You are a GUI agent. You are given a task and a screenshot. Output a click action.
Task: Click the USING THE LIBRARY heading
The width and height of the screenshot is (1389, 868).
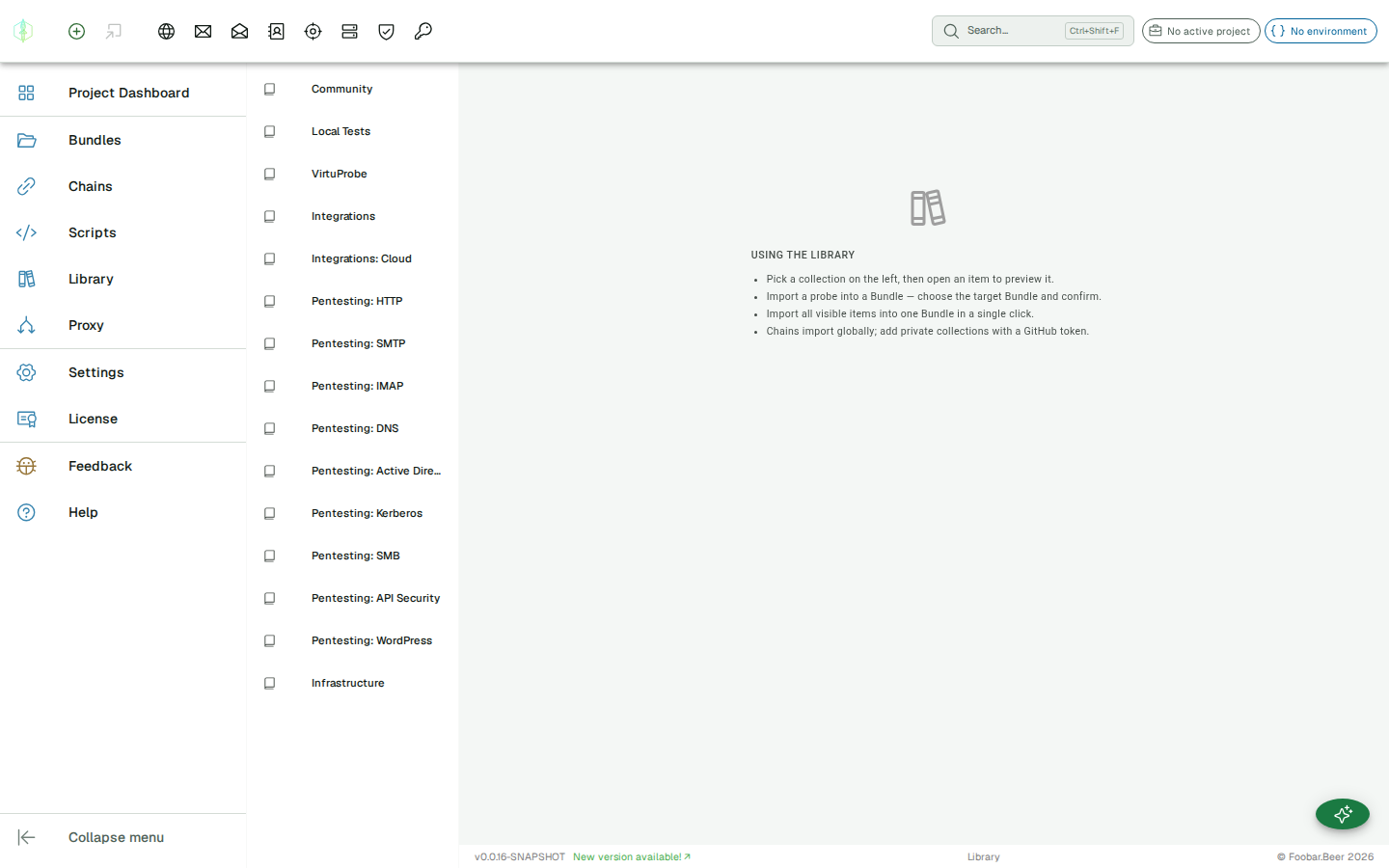pyautogui.click(x=803, y=256)
